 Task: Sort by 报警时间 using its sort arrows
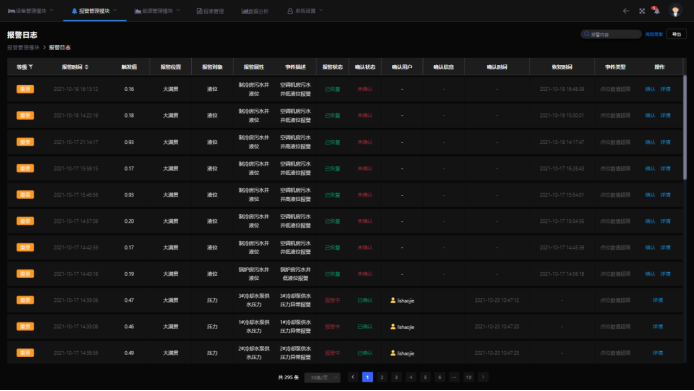[87, 67]
